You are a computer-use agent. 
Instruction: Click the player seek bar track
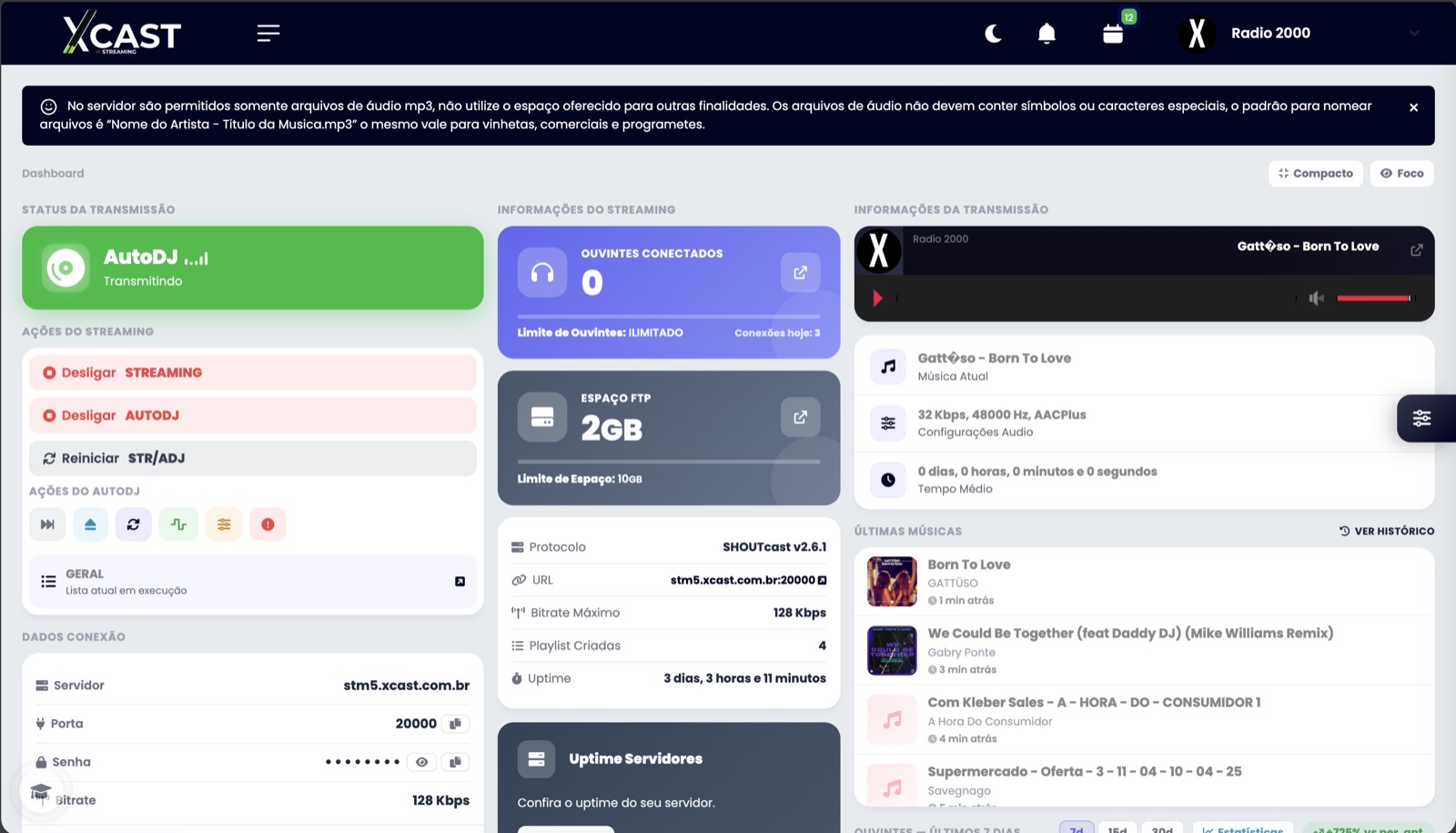pyautogui.click(x=1096, y=299)
